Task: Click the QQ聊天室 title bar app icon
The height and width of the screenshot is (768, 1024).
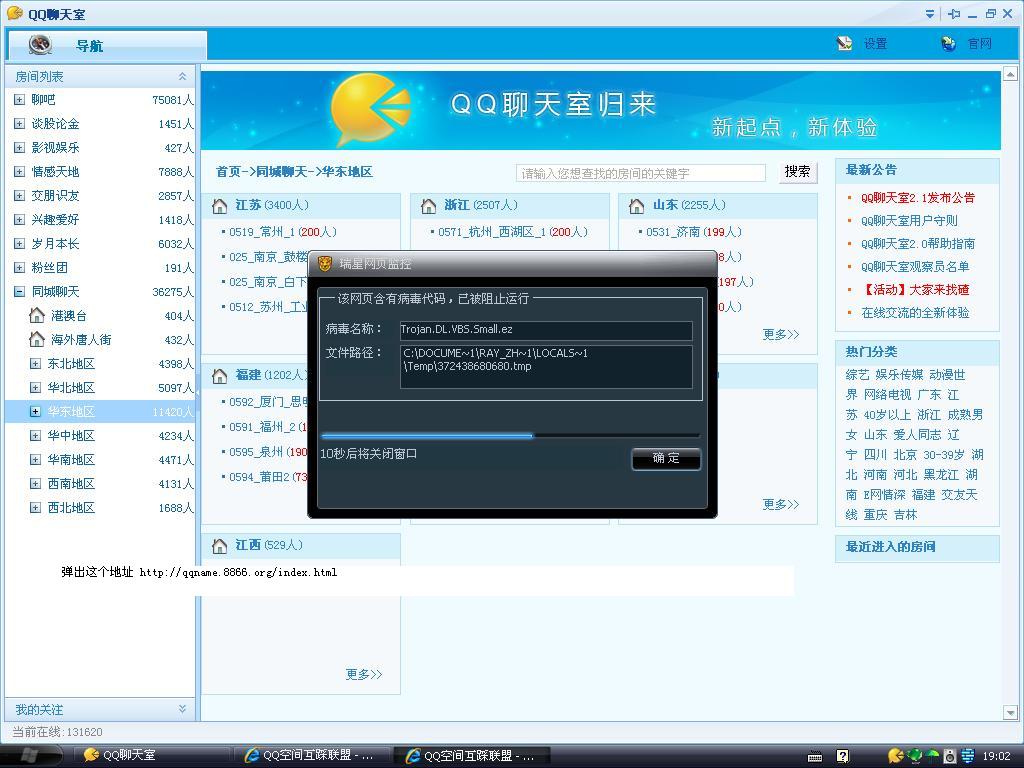Action: (14, 13)
